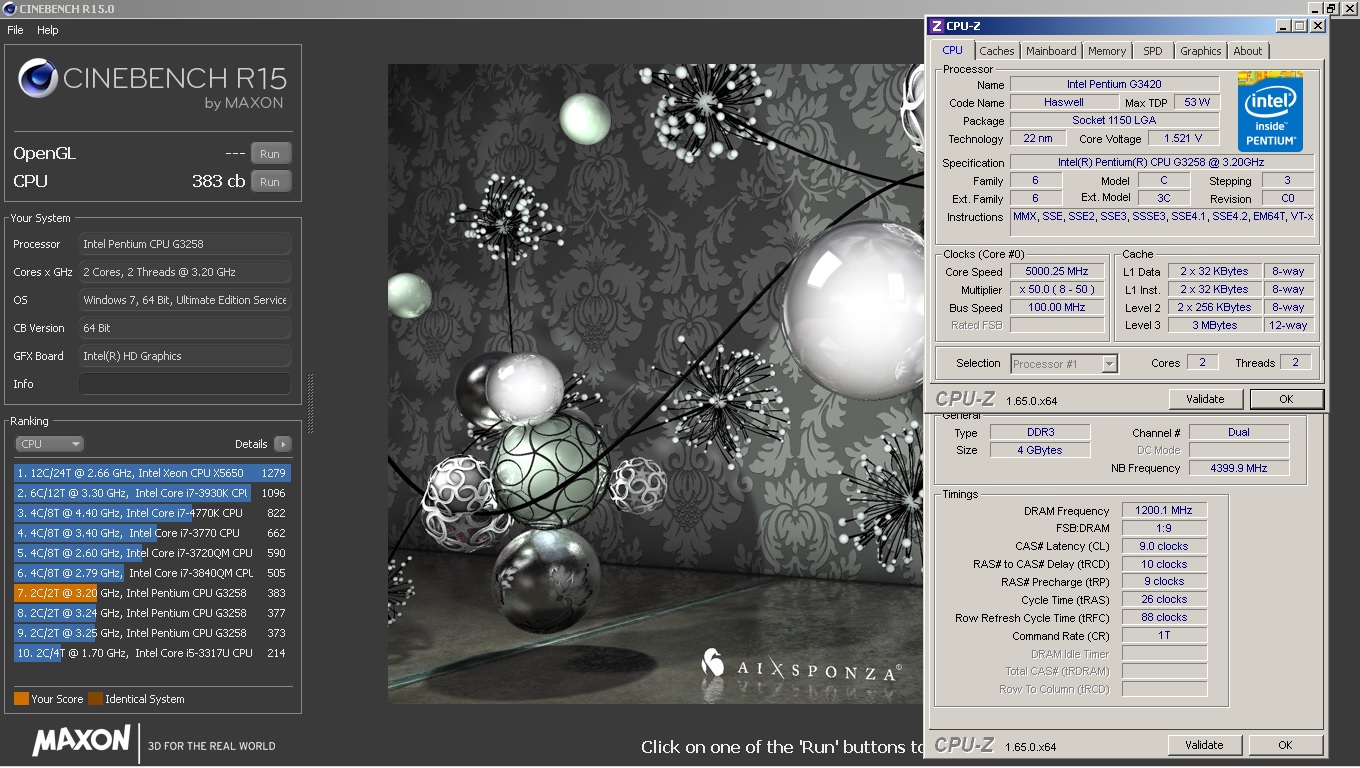Run the OpenGL benchmark
1360x768 pixels.
270,154
